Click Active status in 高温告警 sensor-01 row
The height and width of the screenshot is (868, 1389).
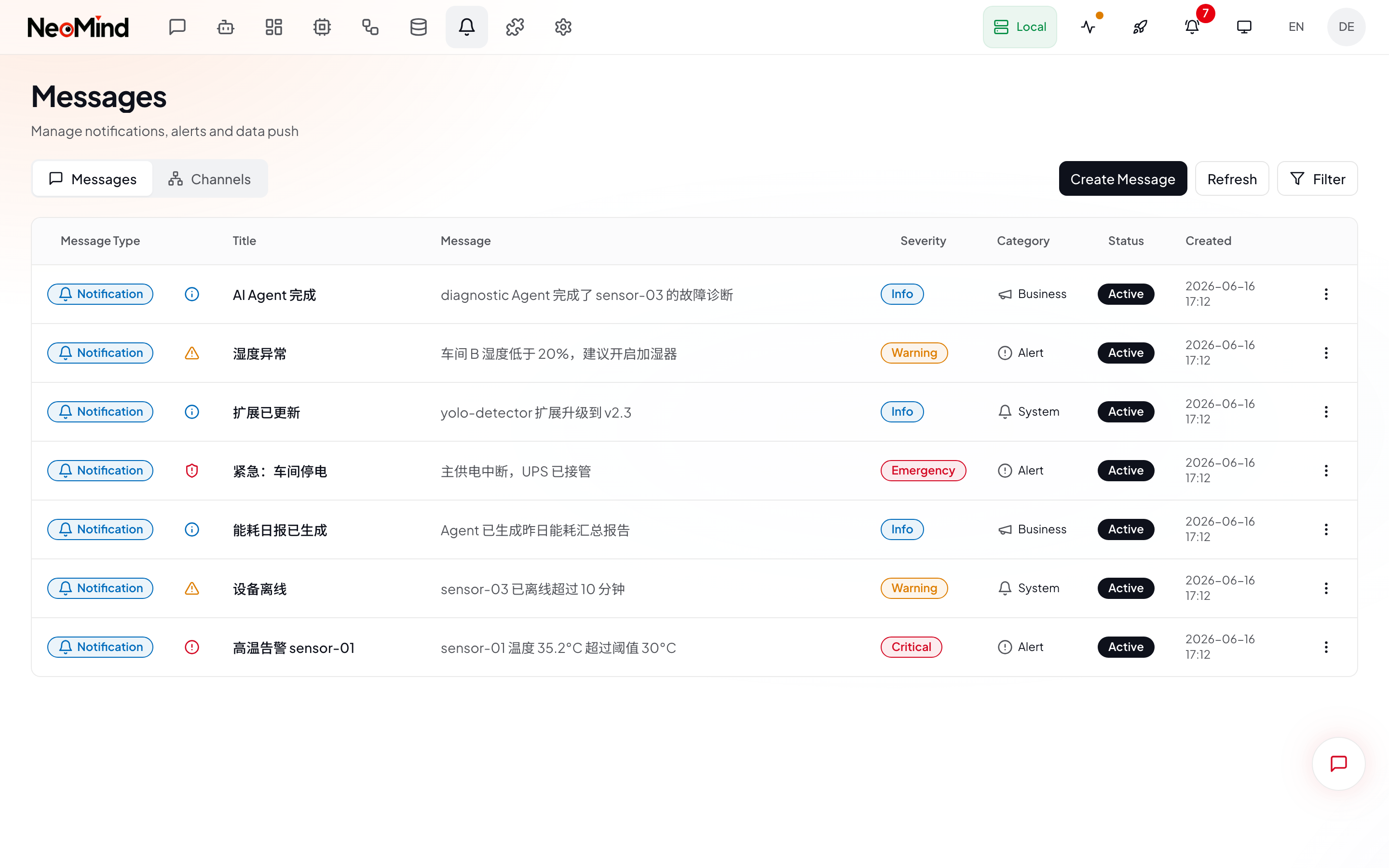pyautogui.click(x=1126, y=647)
